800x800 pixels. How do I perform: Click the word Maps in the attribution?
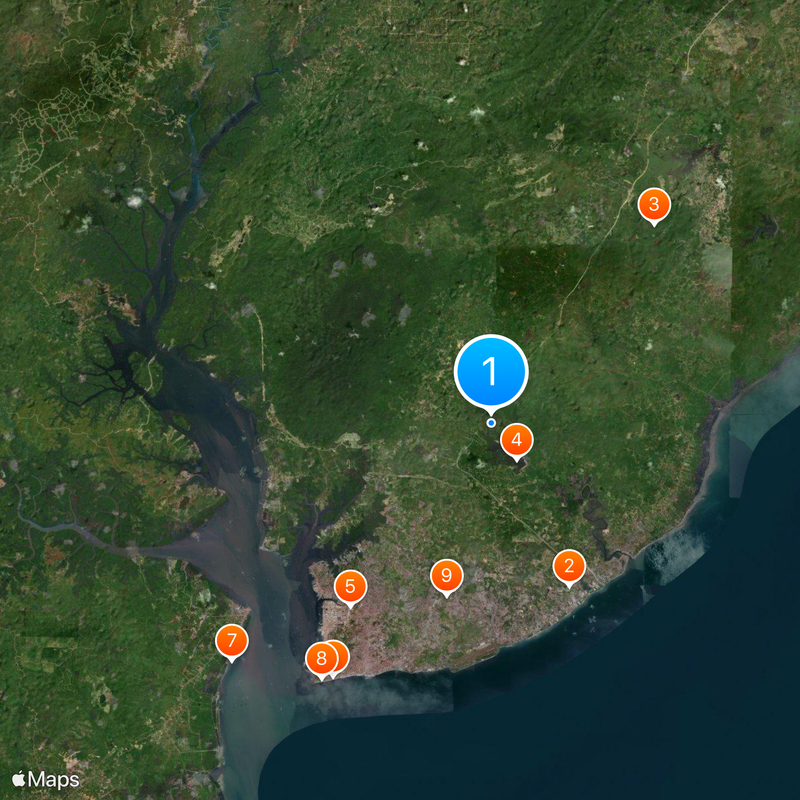pyautogui.click(x=54, y=780)
